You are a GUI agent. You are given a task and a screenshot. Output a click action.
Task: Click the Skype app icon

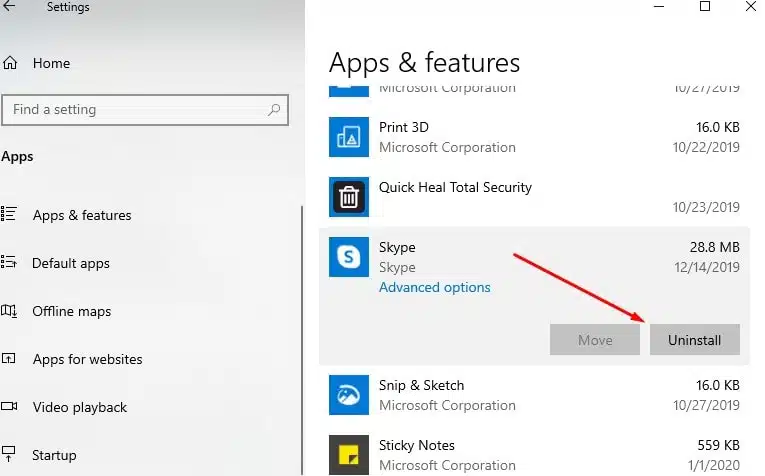click(348, 257)
